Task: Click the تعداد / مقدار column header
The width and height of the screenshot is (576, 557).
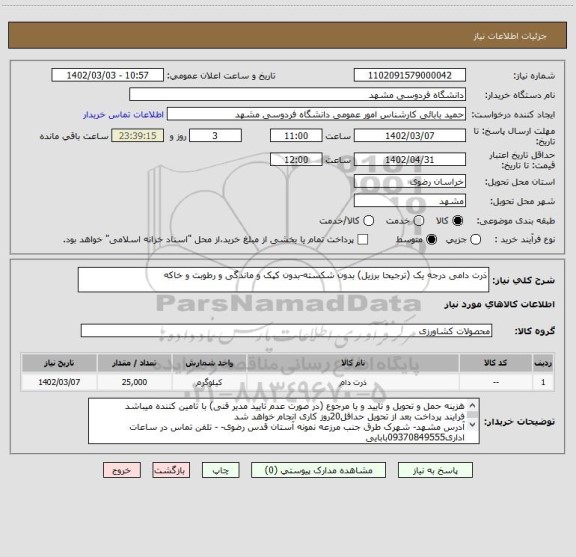Action: [134, 363]
